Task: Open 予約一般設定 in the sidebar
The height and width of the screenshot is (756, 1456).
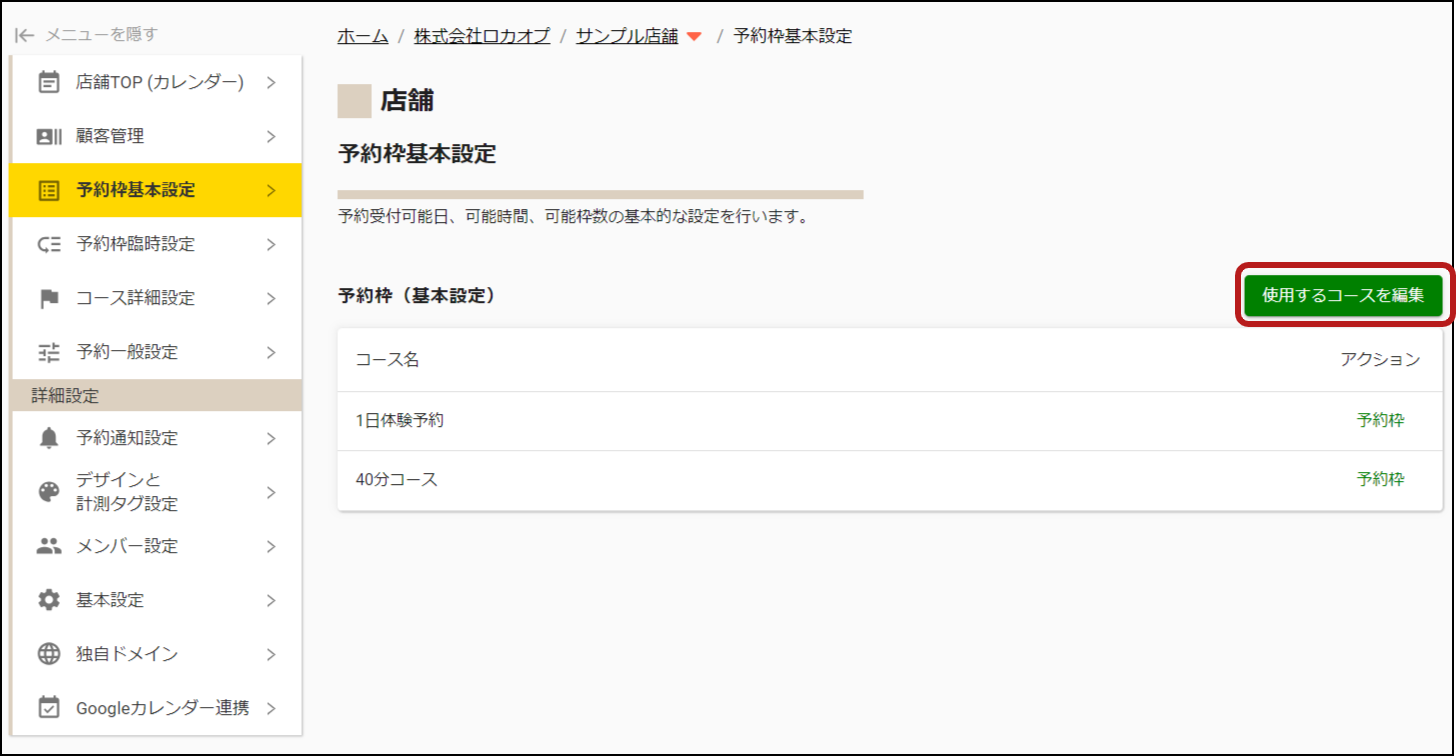Action: click(156, 352)
